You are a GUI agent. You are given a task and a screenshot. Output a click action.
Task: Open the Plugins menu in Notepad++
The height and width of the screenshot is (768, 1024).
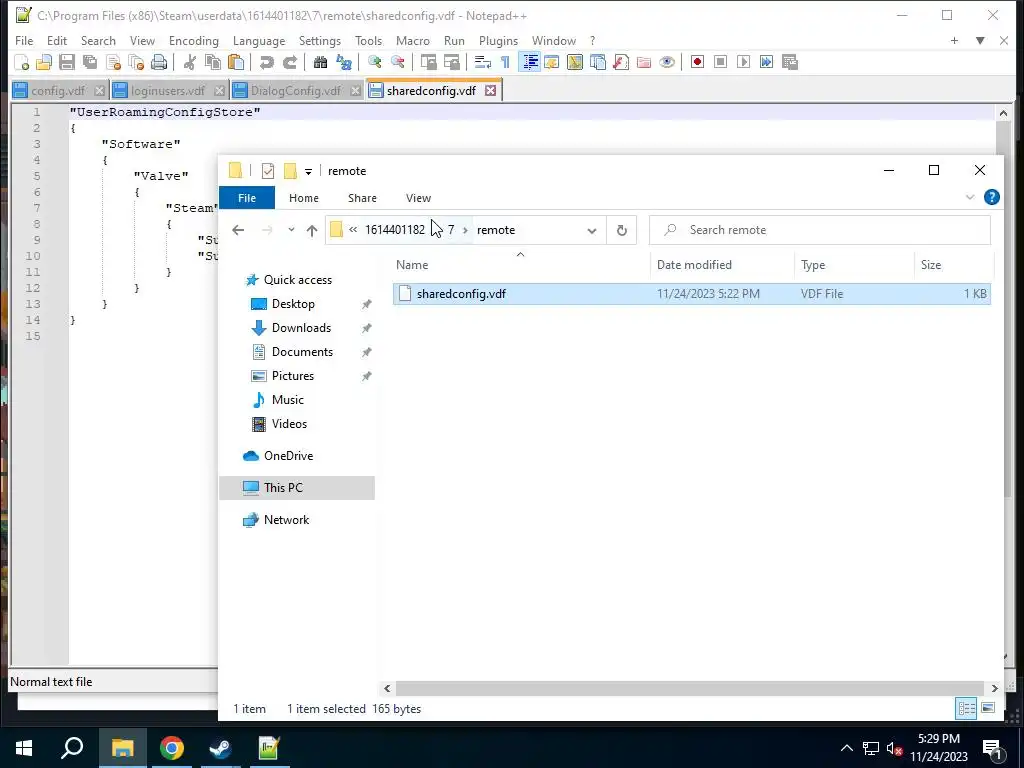pyautogui.click(x=498, y=40)
